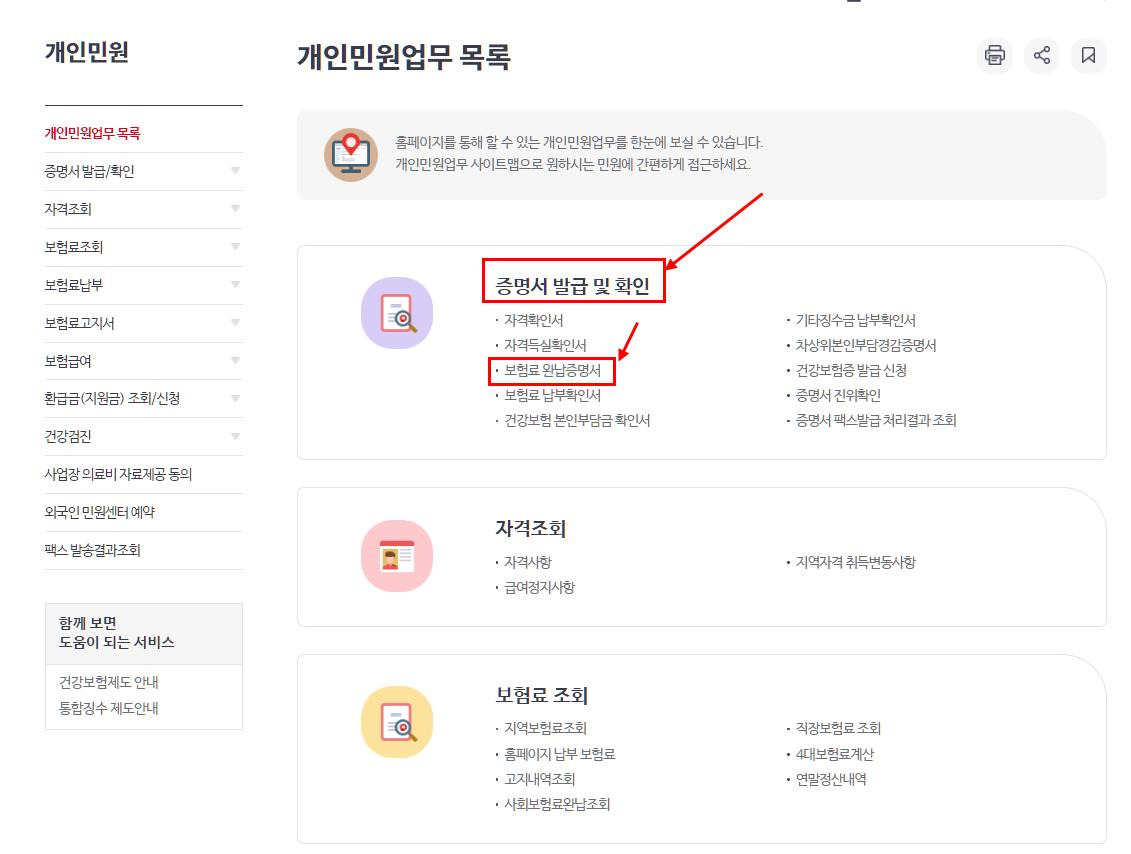Open 환급금(지원금) 조회/신청 sidebar menu
The width and height of the screenshot is (1131, 854).
(x=112, y=398)
